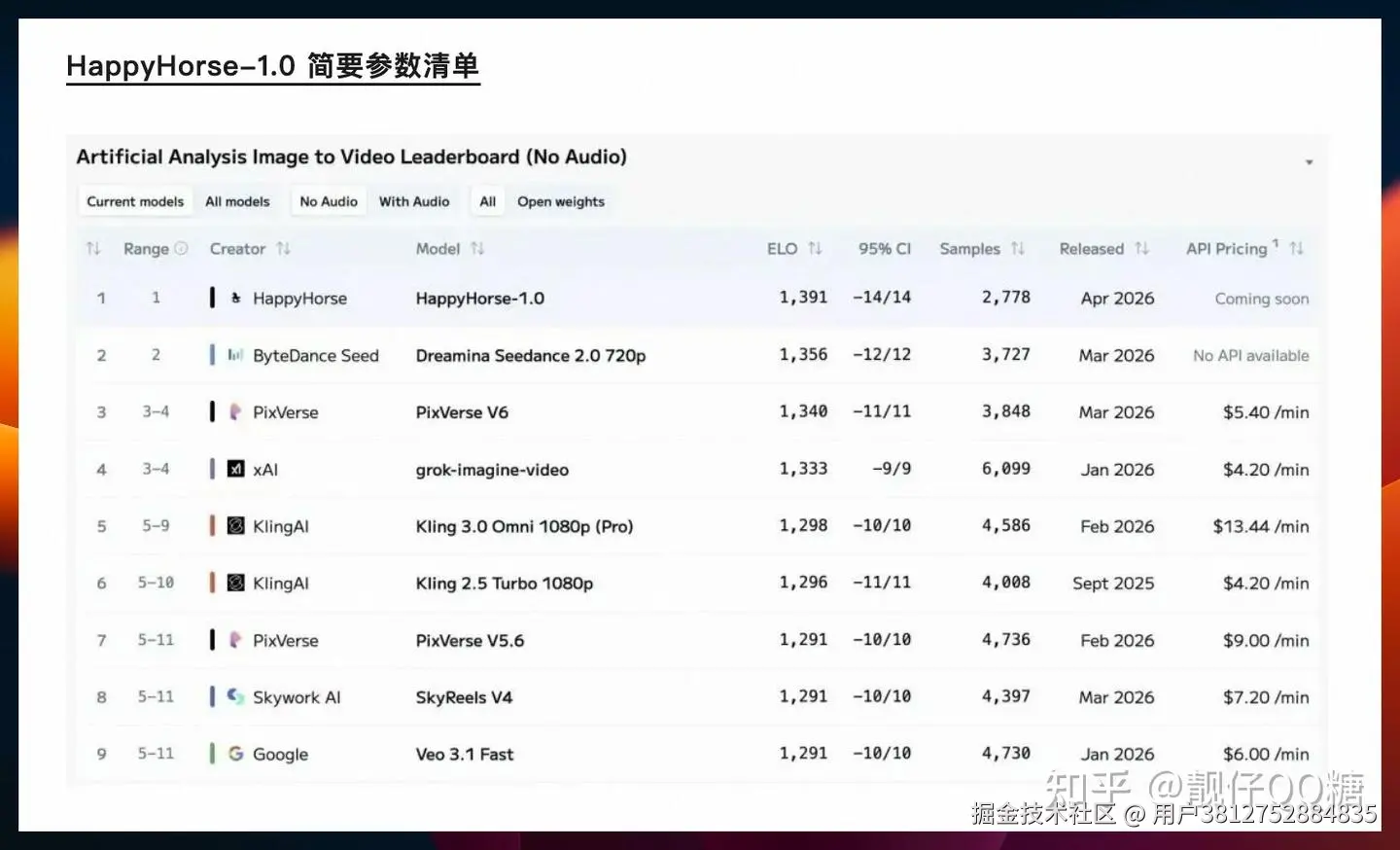The width and height of the screenshot is (1400, 850).
Task: Open the Veo 3.1 Fast model name
Action: click(x=465, y=755)
